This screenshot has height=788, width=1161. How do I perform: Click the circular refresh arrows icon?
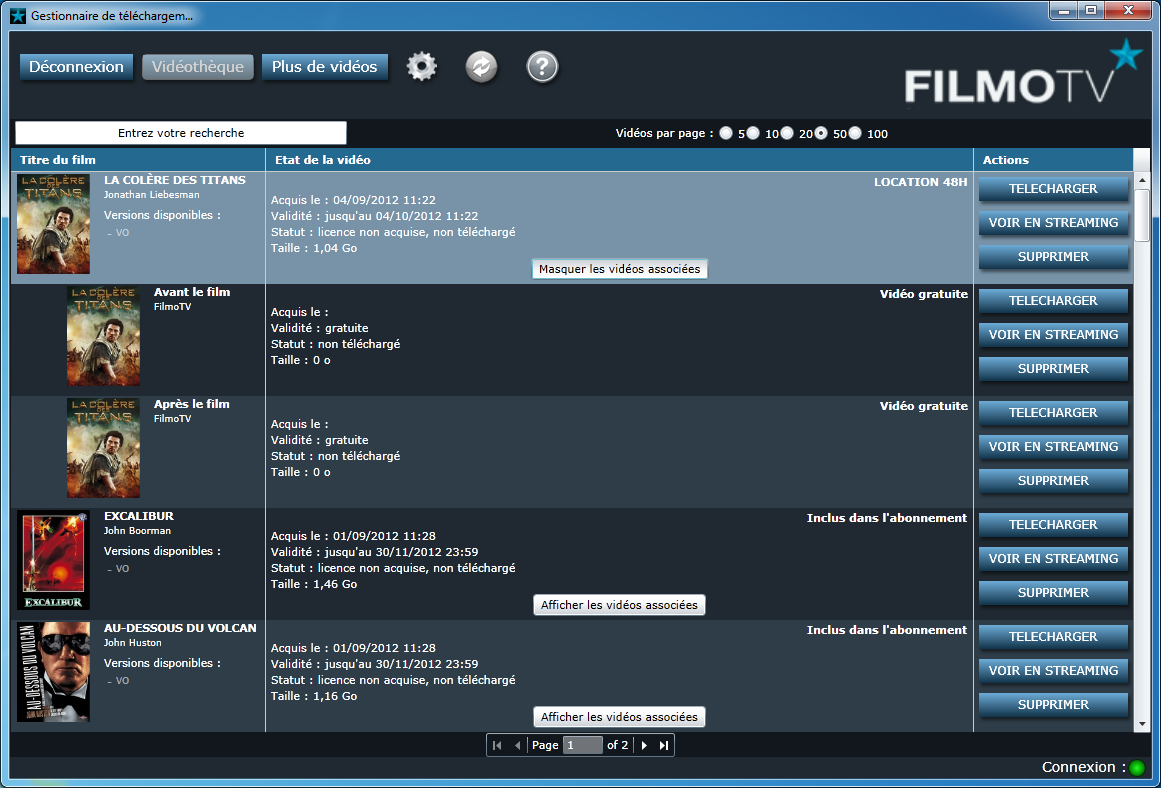[481, 67]
